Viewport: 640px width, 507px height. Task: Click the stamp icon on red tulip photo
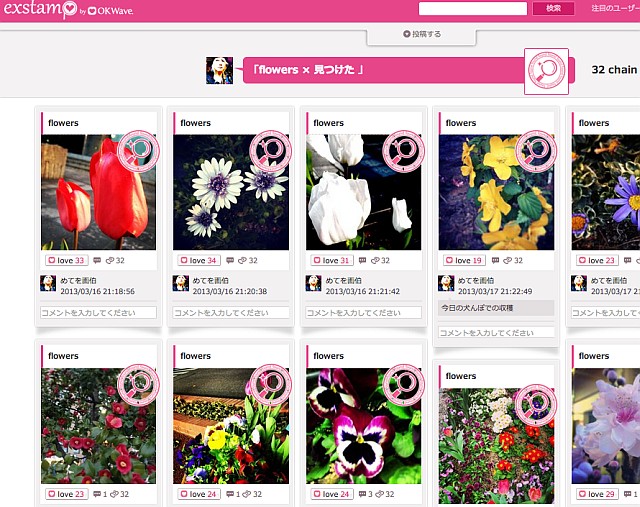click(x=138, y=151)
